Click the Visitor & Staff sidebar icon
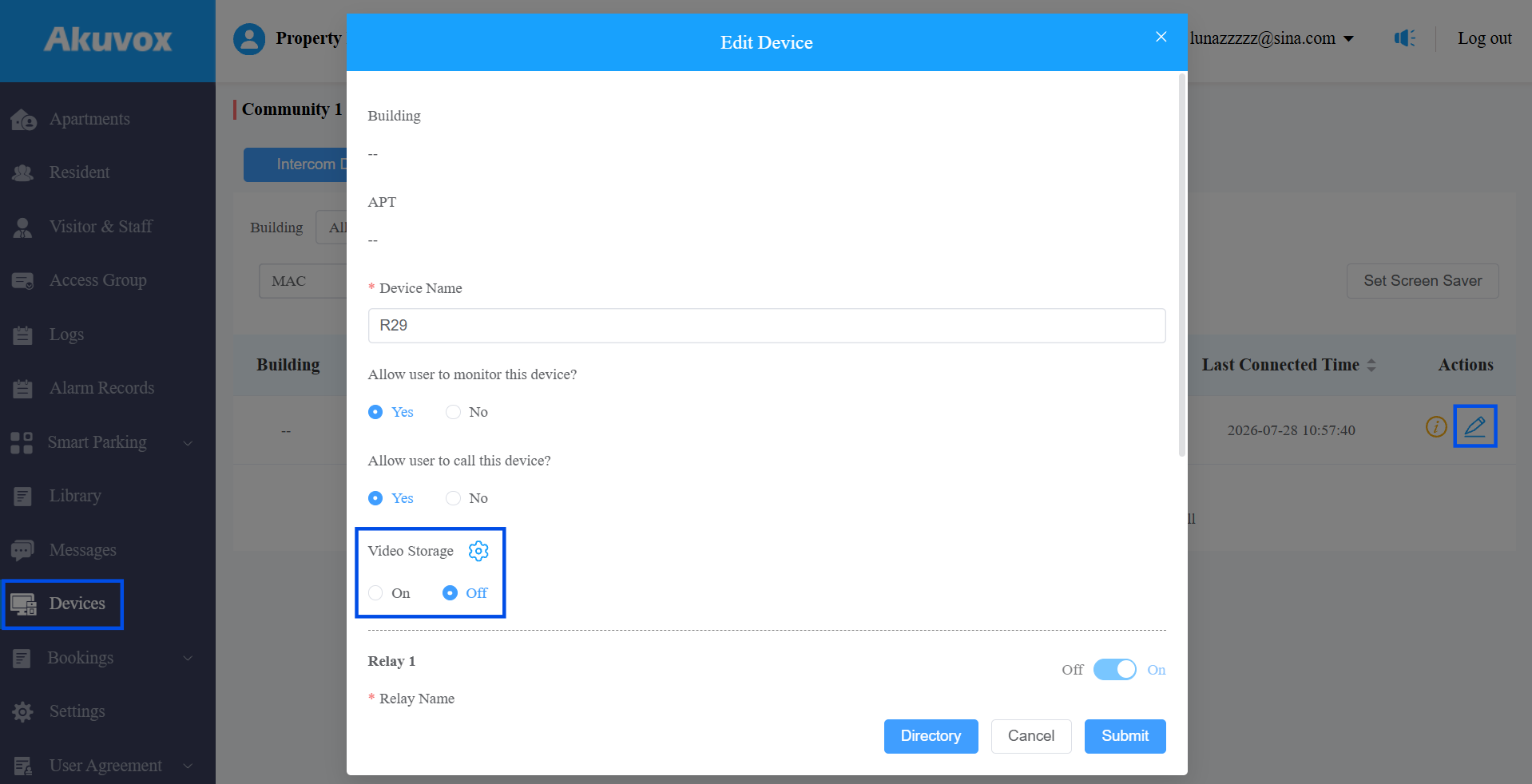The height and width of the screenshot is (784, 1532). coord(23,228)
